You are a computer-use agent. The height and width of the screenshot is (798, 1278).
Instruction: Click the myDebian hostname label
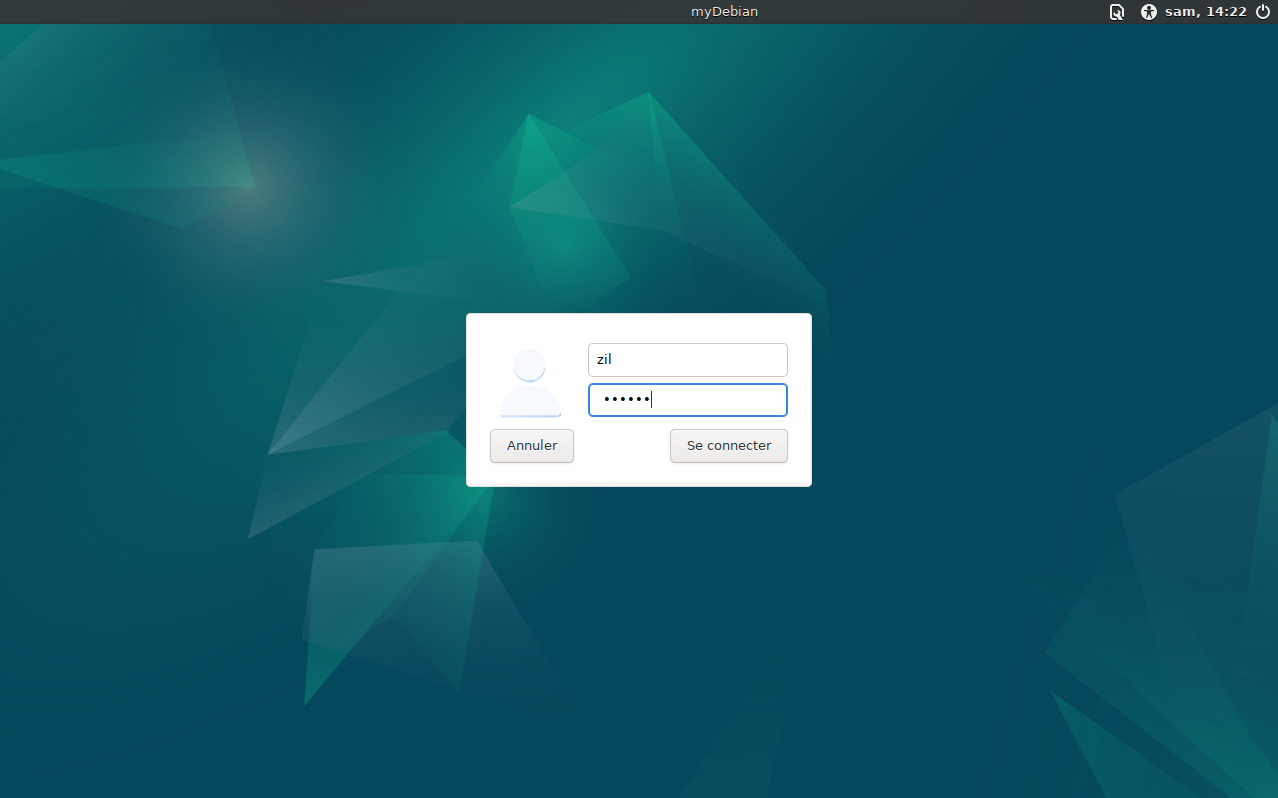point(724,12)
